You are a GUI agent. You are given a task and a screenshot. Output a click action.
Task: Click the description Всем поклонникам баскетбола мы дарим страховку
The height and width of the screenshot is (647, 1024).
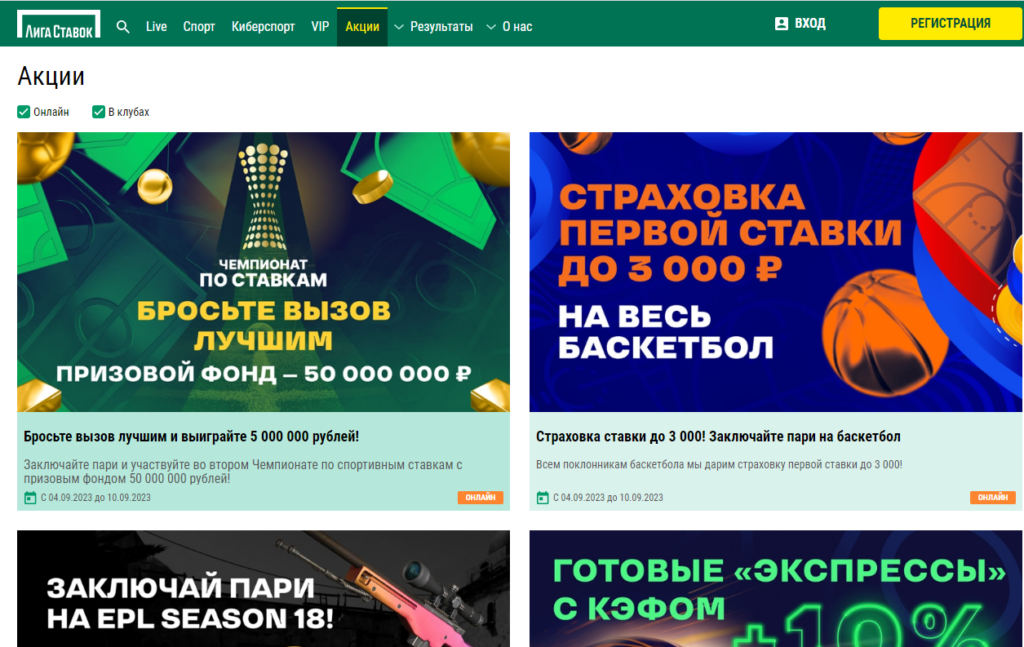tap(719, 465)
